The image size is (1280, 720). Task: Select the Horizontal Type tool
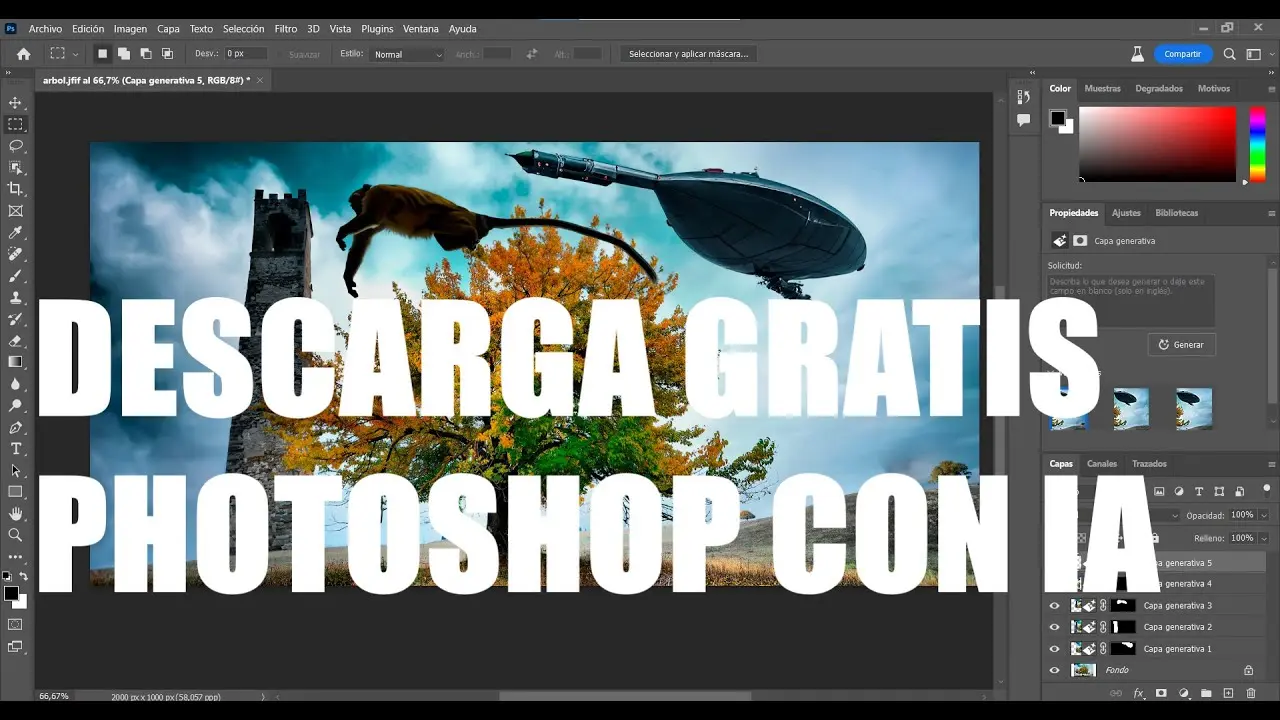click(x=15, y=449)
